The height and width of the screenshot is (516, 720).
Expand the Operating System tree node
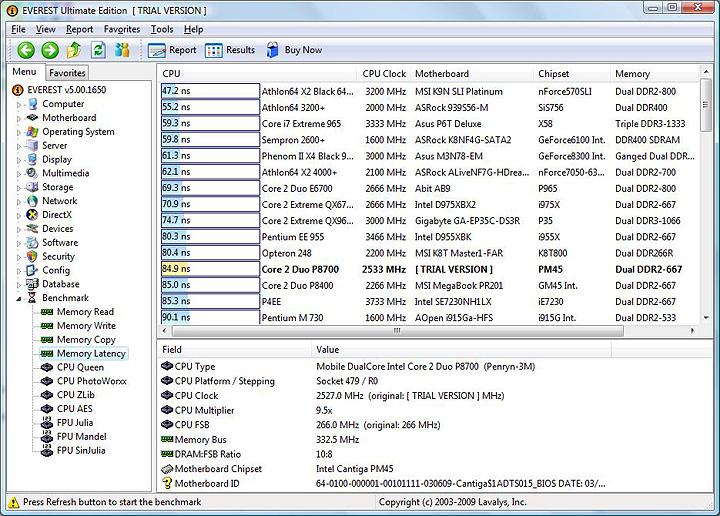[x=19, y=132]
